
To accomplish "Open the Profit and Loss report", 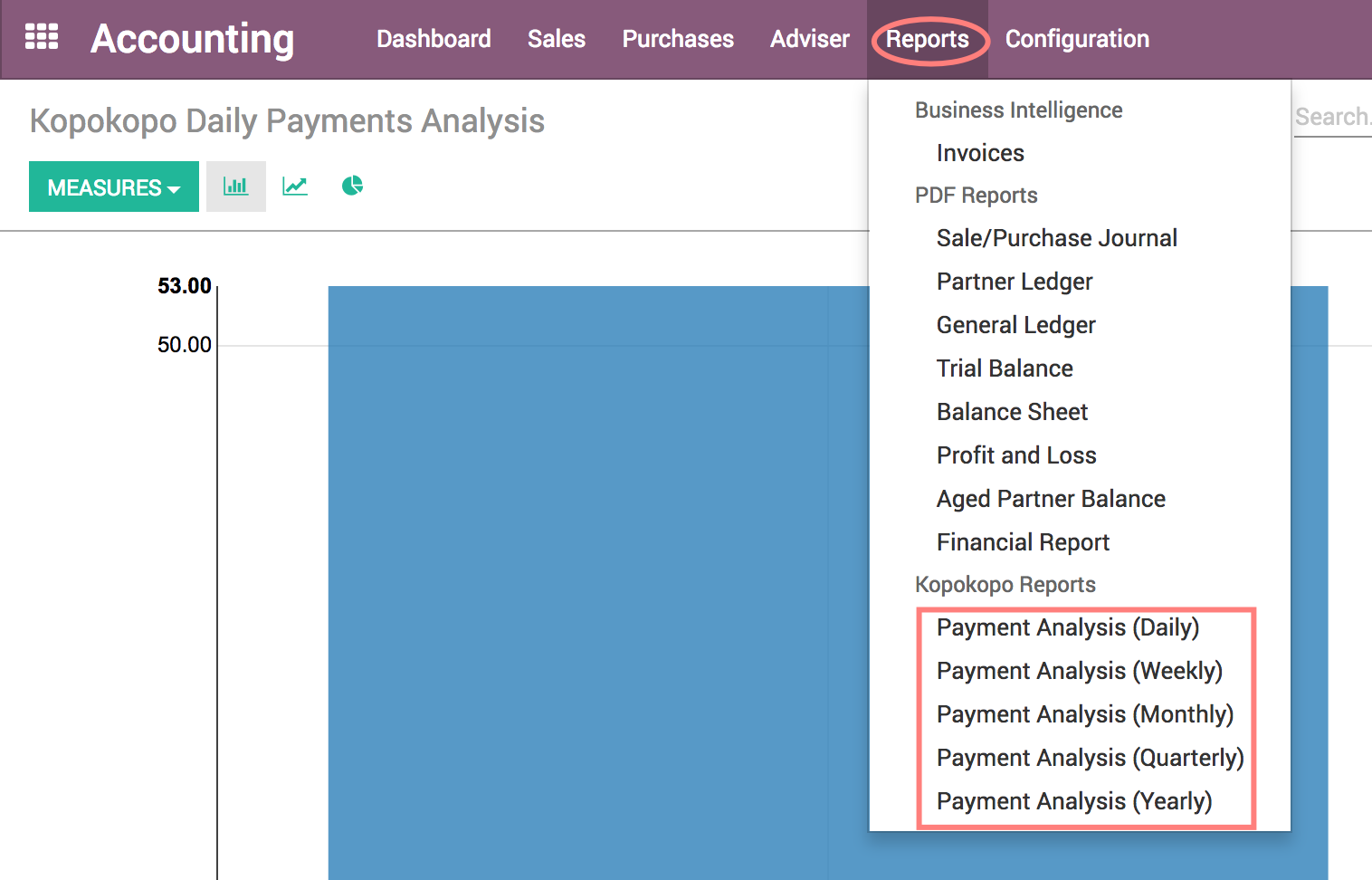I will pos(1016,455).
